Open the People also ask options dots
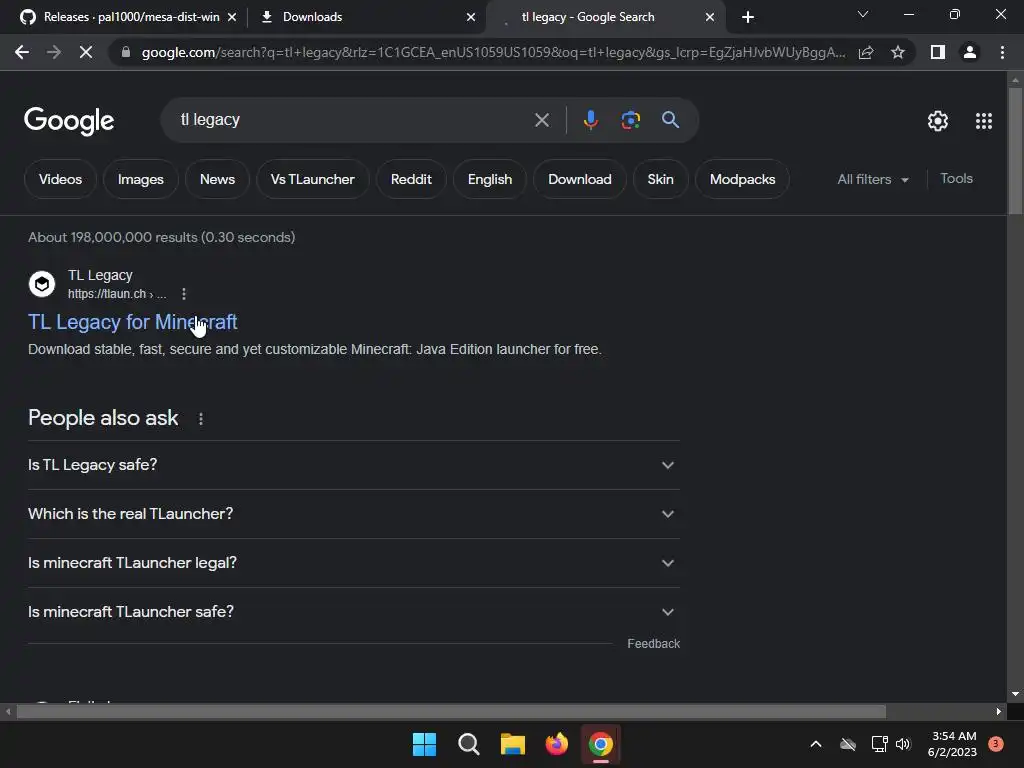1024x768 pixels. point(201,419)
